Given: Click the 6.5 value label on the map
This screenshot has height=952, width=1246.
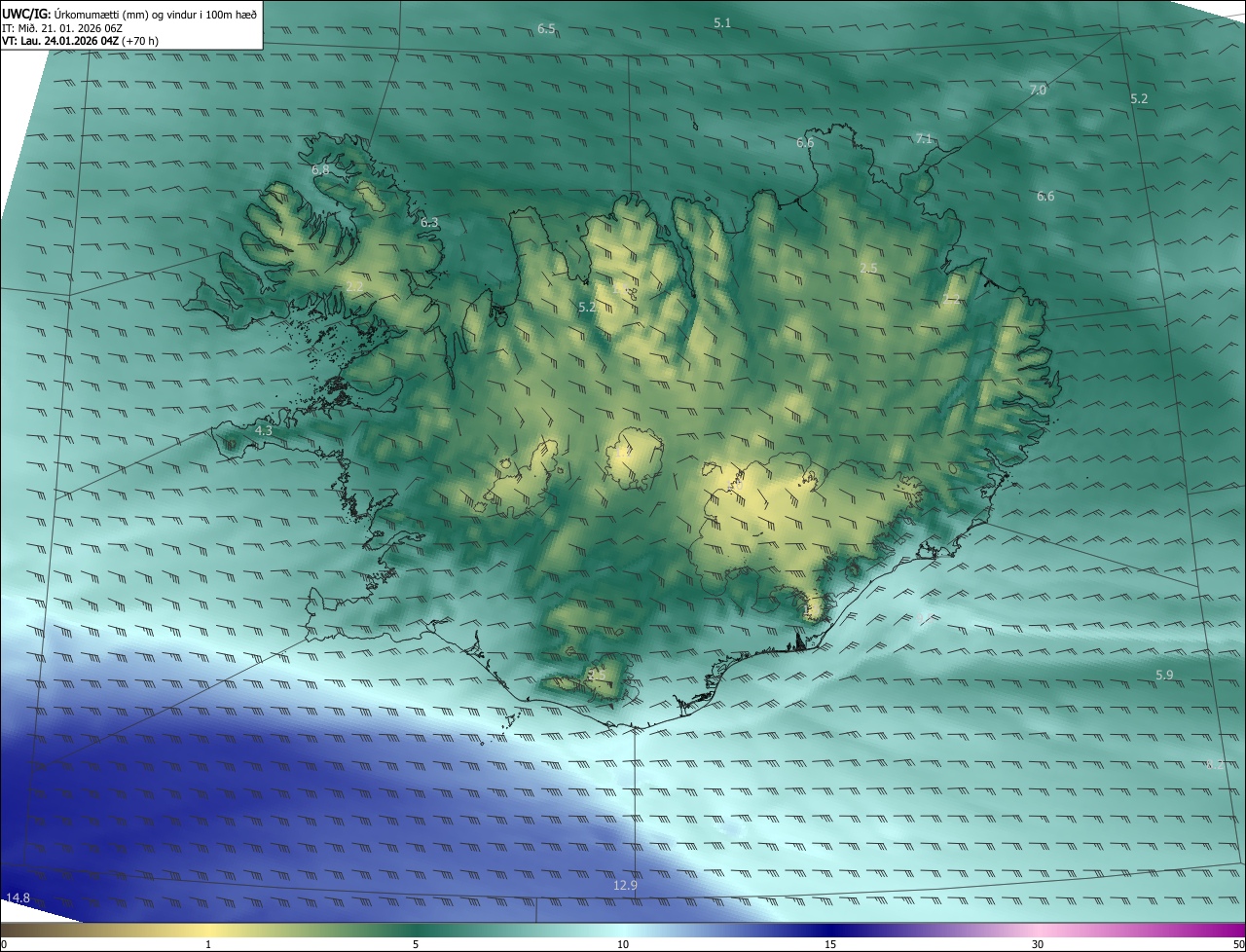Looking at the screenshot, I should click(546, 29).
